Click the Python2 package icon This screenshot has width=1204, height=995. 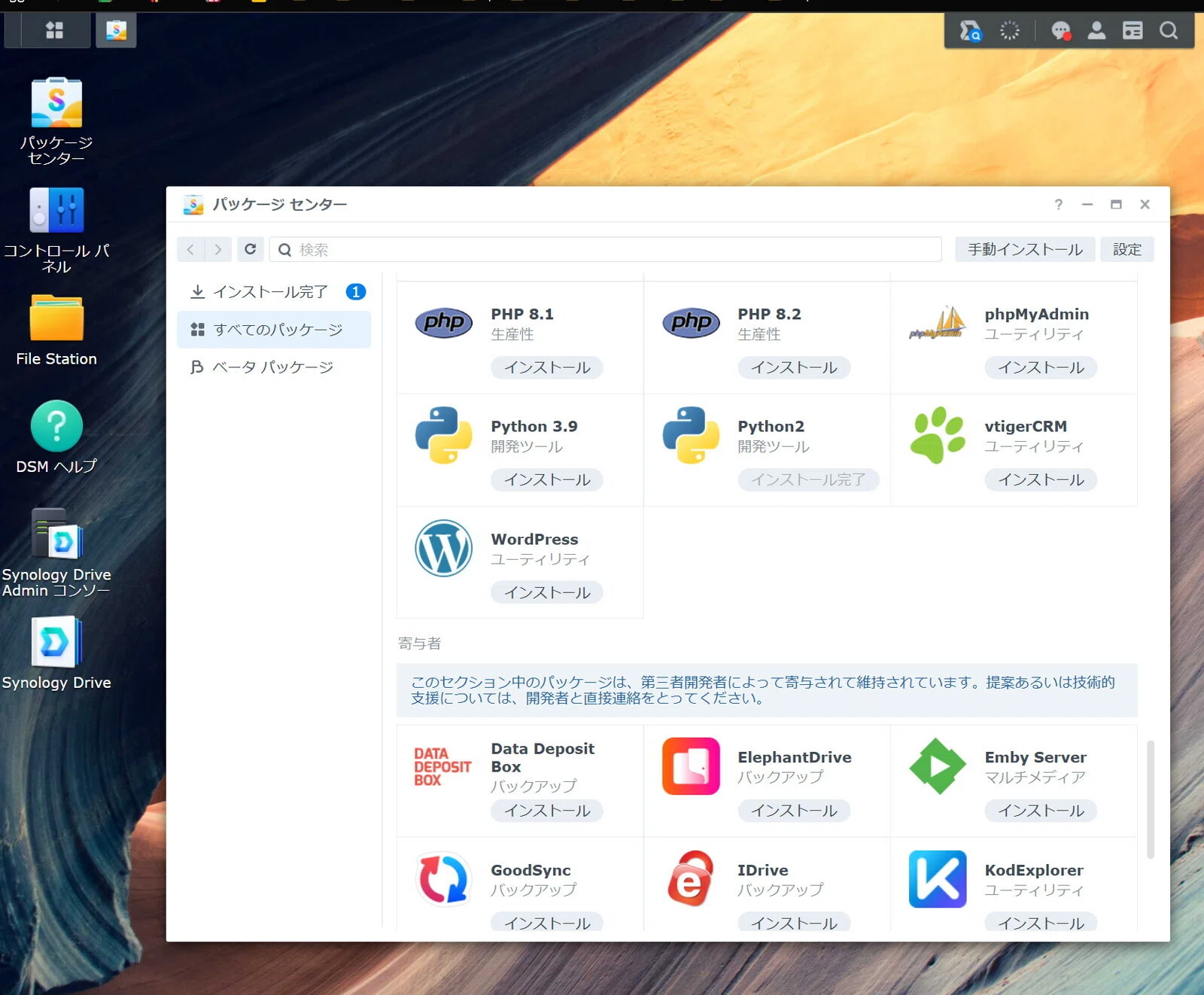(691, 435)
